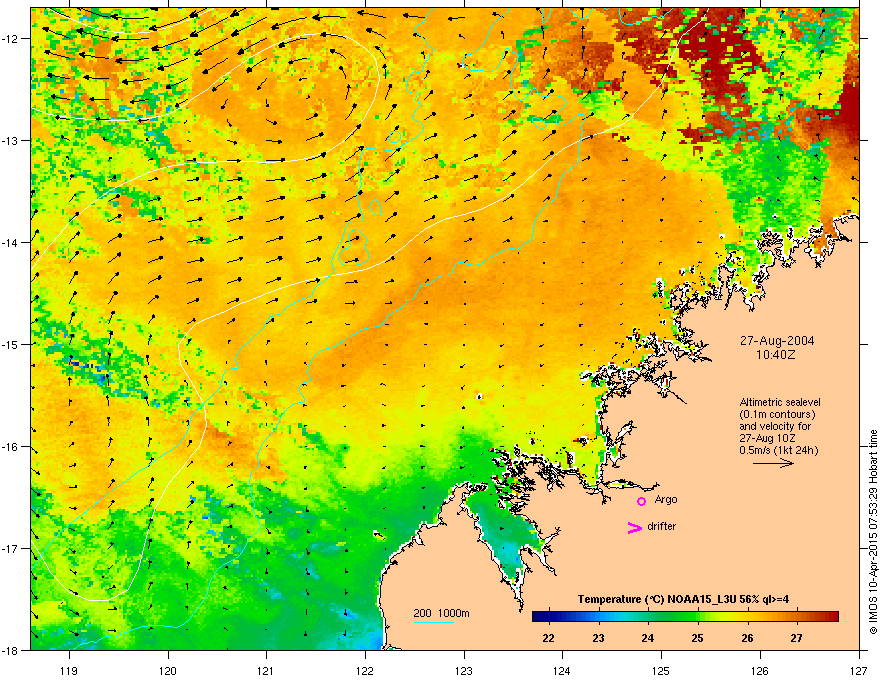Image resolution: width=880 pixels, height=680 pixels.
Task: Click the -16 latitude axis label
Action: [x=10, y=447]
